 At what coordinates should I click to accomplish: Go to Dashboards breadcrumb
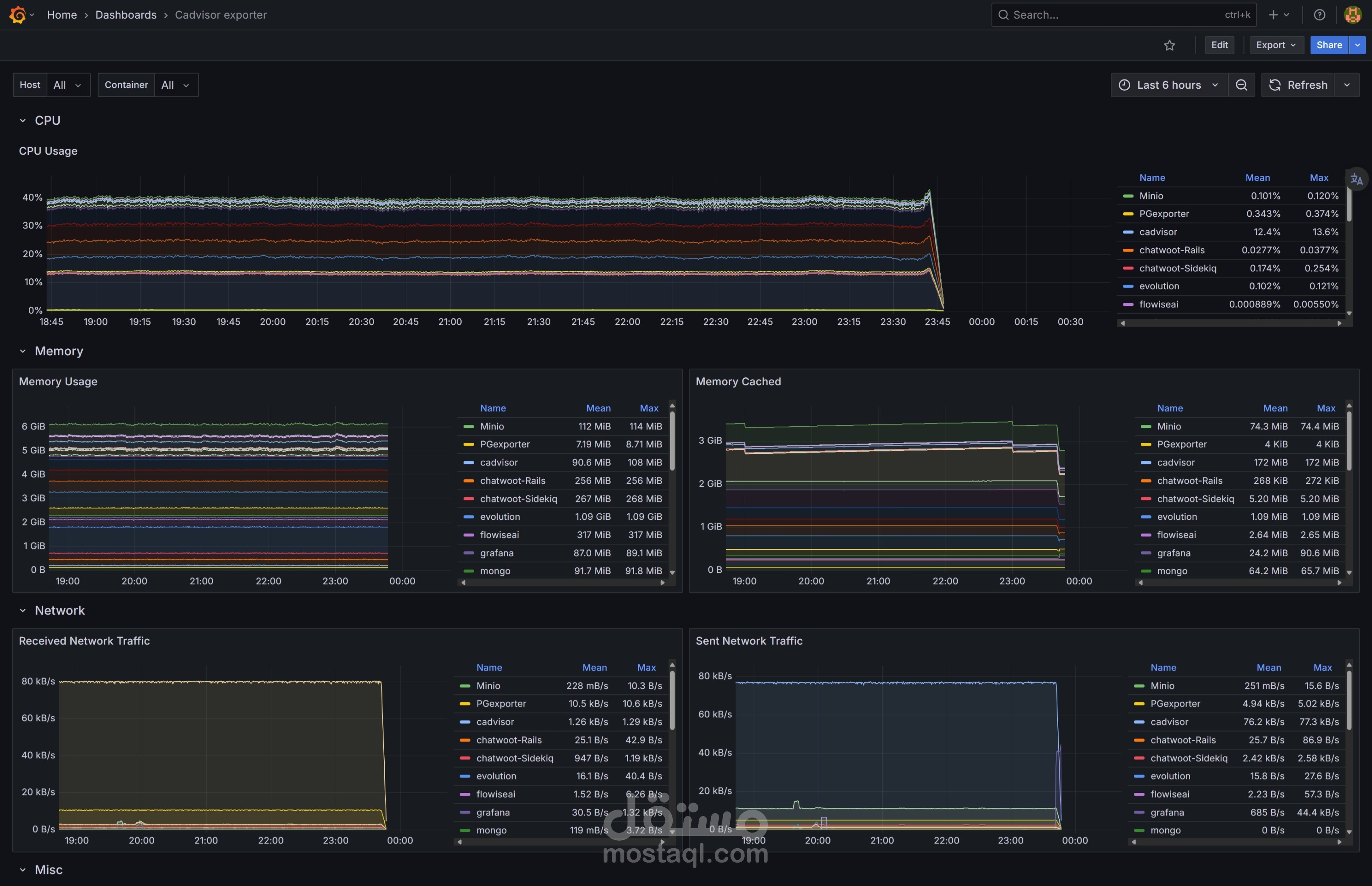point(126,15)
